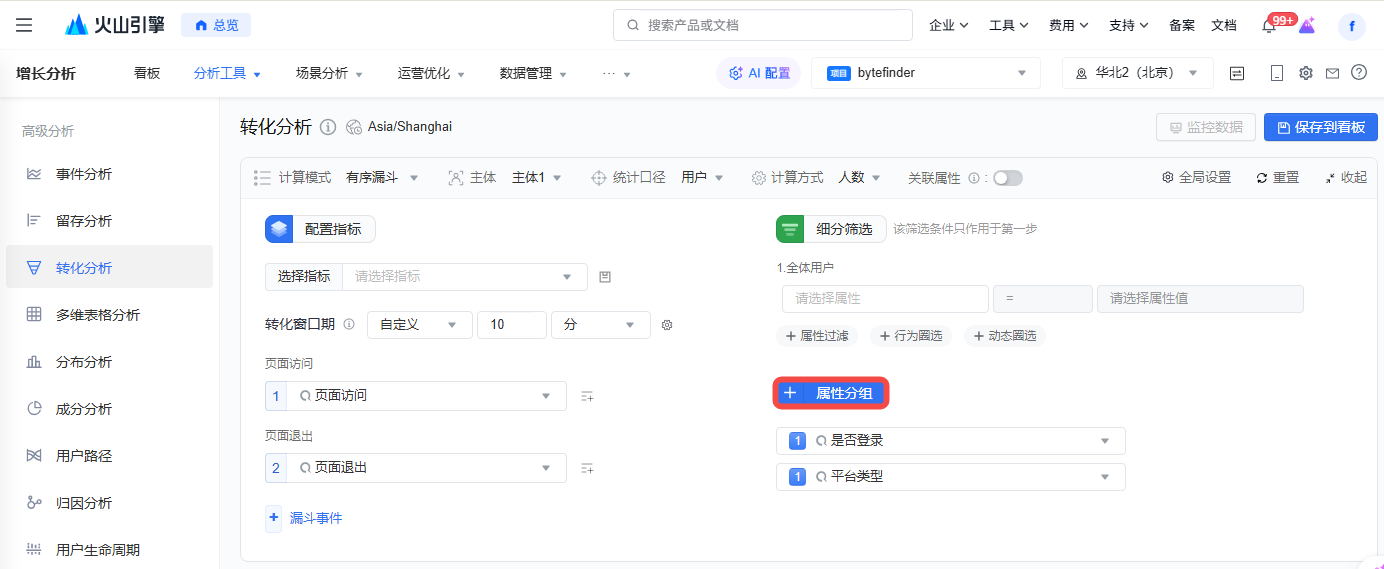
Task: Open the conversion window settings gear
Action: [x=667, y=325]
